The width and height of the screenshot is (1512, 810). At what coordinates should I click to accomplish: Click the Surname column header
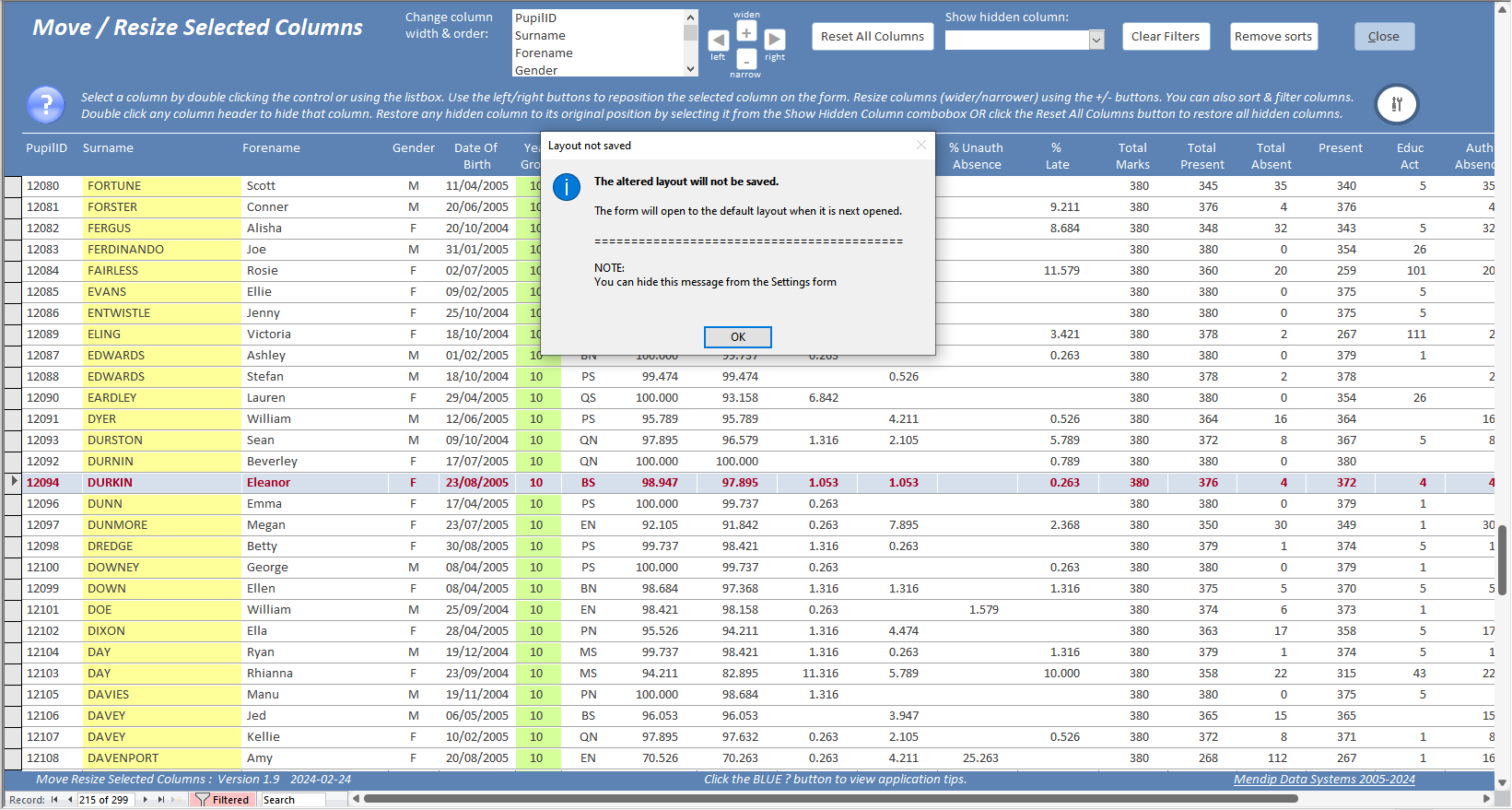108,148
